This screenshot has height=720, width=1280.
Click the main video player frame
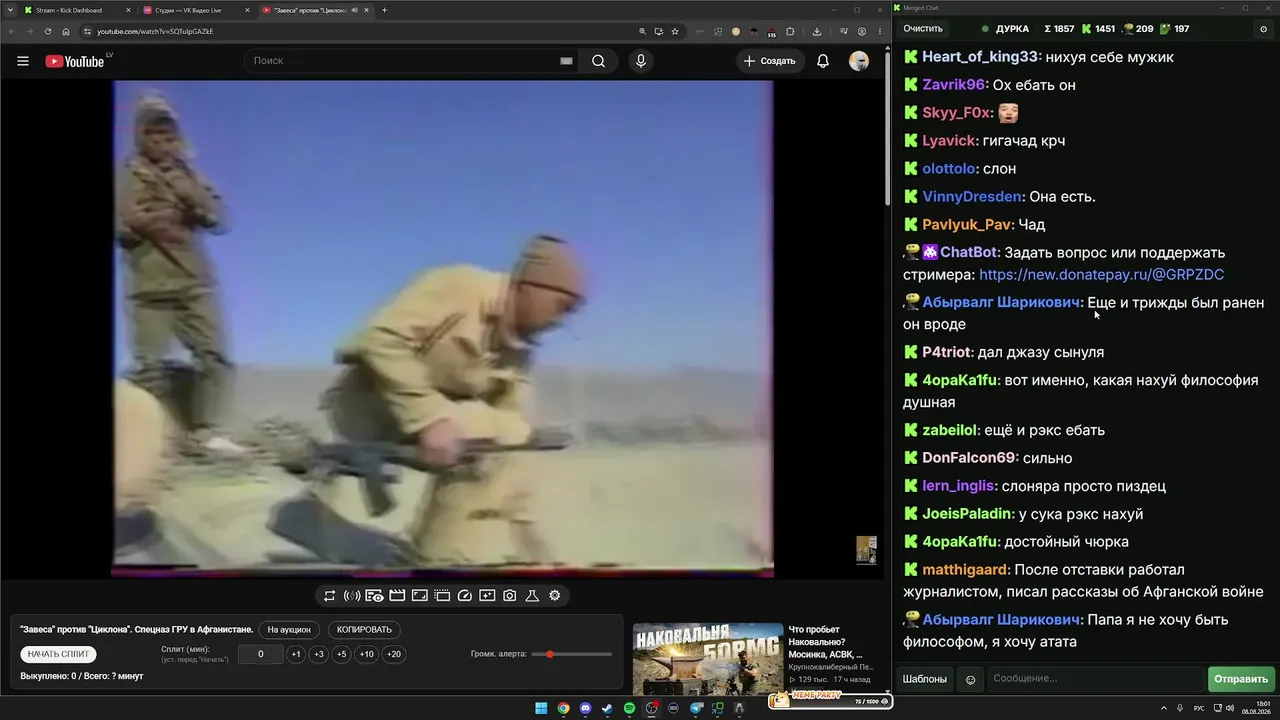[x=442, y=329]
